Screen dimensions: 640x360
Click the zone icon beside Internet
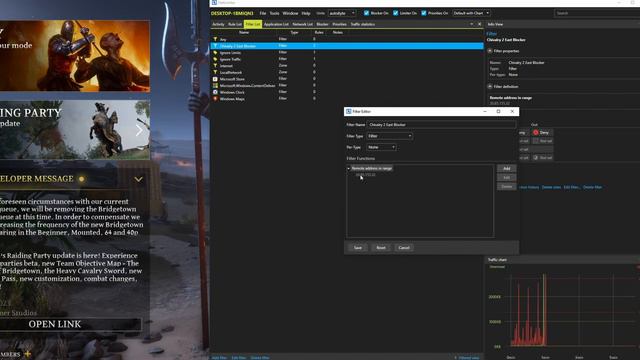[215, 66]
